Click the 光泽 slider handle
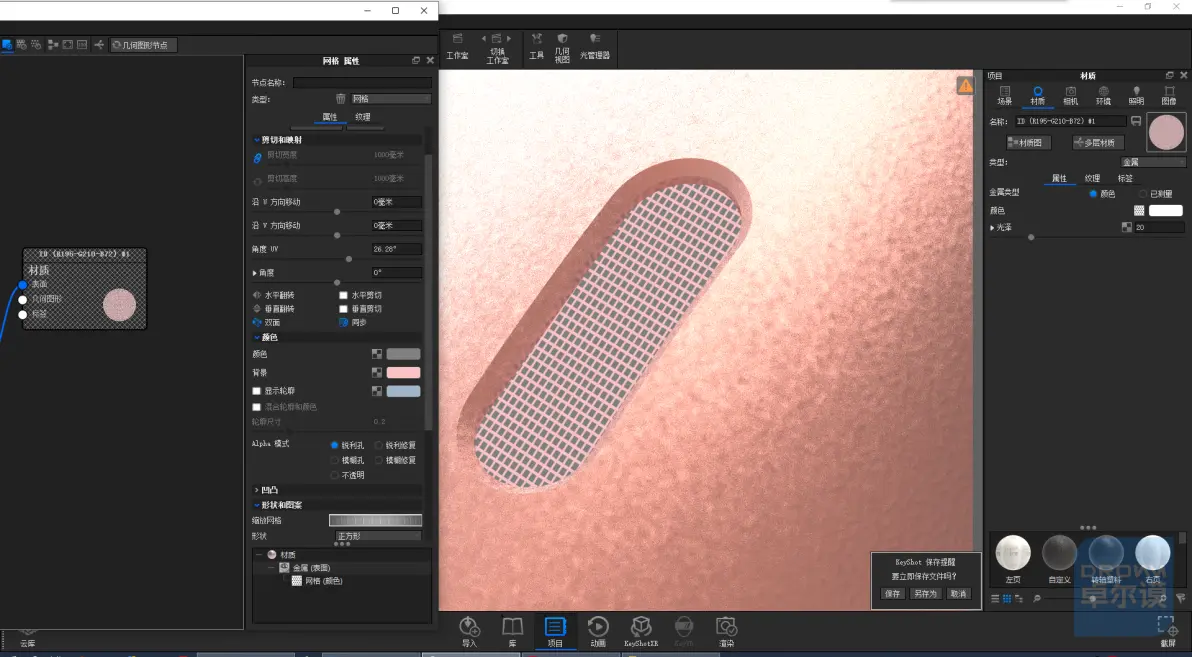This screenshot has height=657, width=1192. 1031,237
